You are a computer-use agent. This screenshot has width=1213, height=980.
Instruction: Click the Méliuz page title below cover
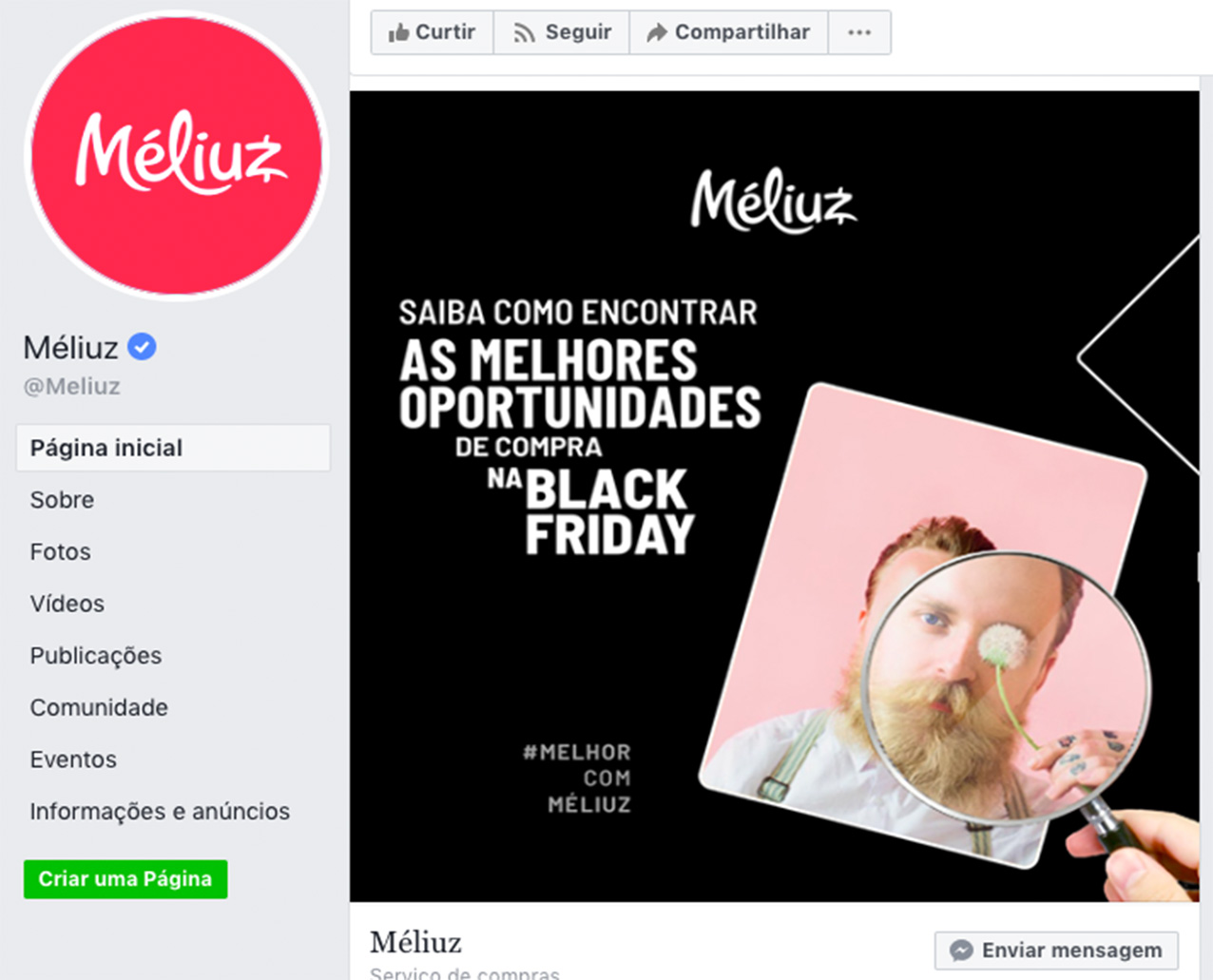(415, 941)
